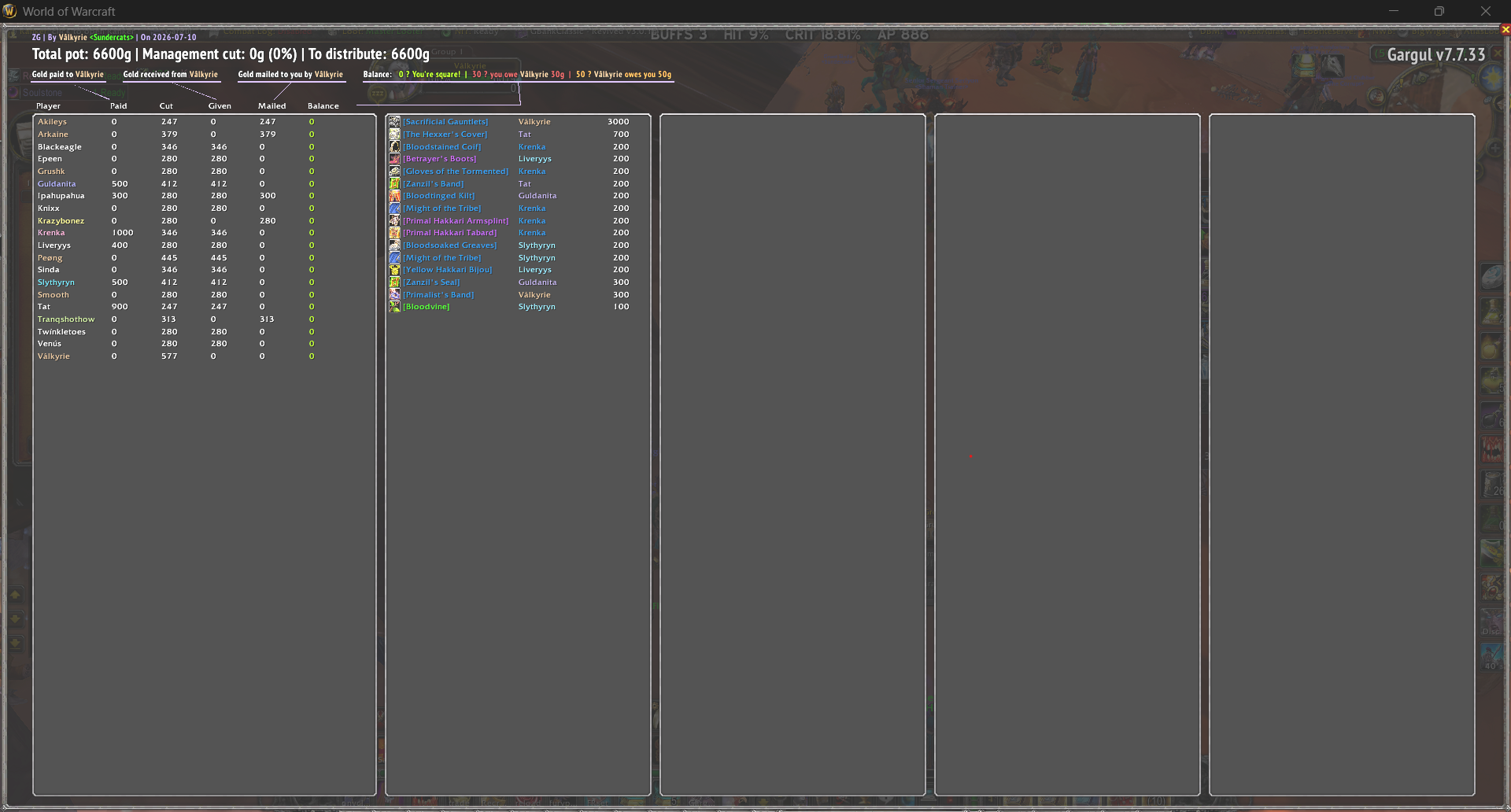The height and width of the screenshot is (812, 1511).
Task: Click Epeen in the Player column
Action: [x=50, y=159]
